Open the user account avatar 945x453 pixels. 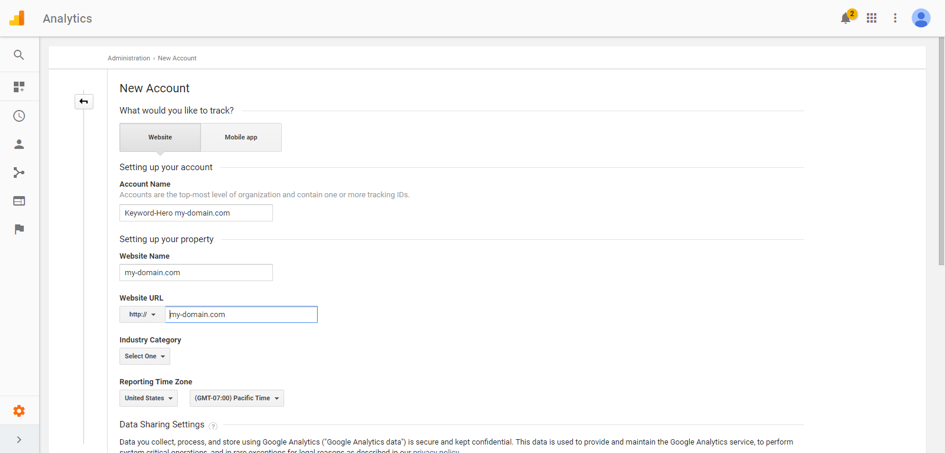921,18
